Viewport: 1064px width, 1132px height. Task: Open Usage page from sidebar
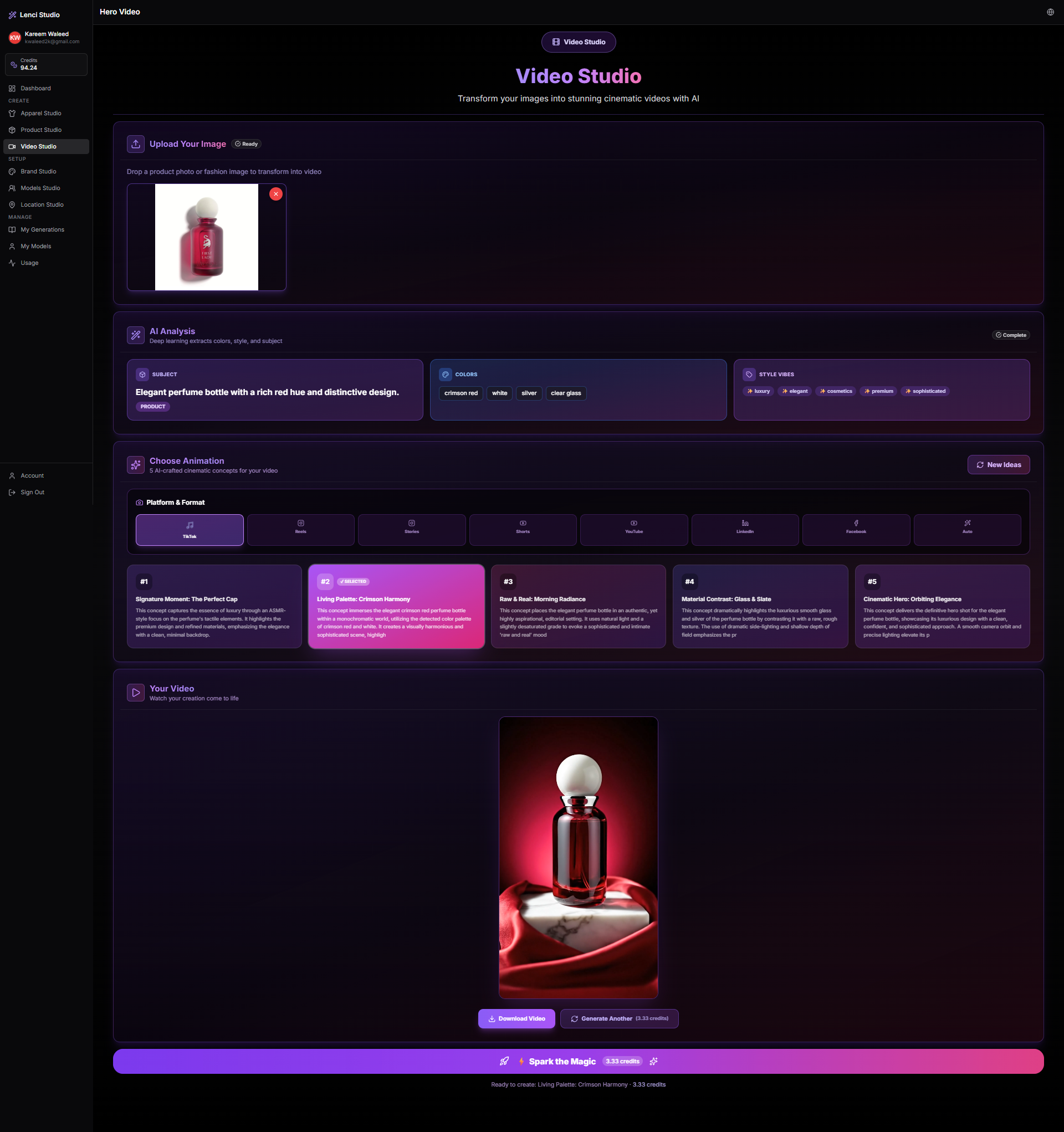pyautogui.click(x=29, y=263)
